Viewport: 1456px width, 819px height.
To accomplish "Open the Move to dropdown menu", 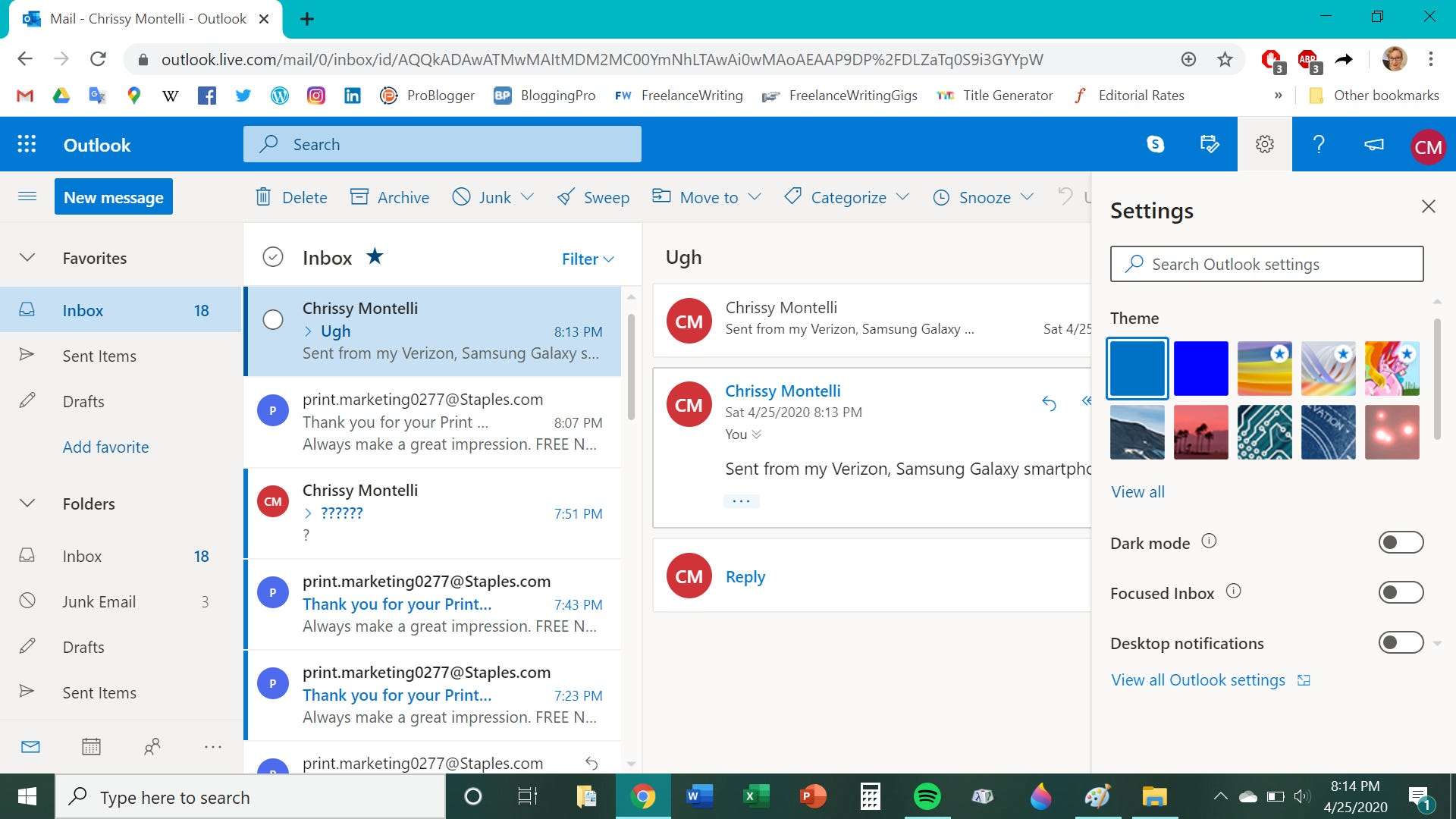I will tap(755, 197).
